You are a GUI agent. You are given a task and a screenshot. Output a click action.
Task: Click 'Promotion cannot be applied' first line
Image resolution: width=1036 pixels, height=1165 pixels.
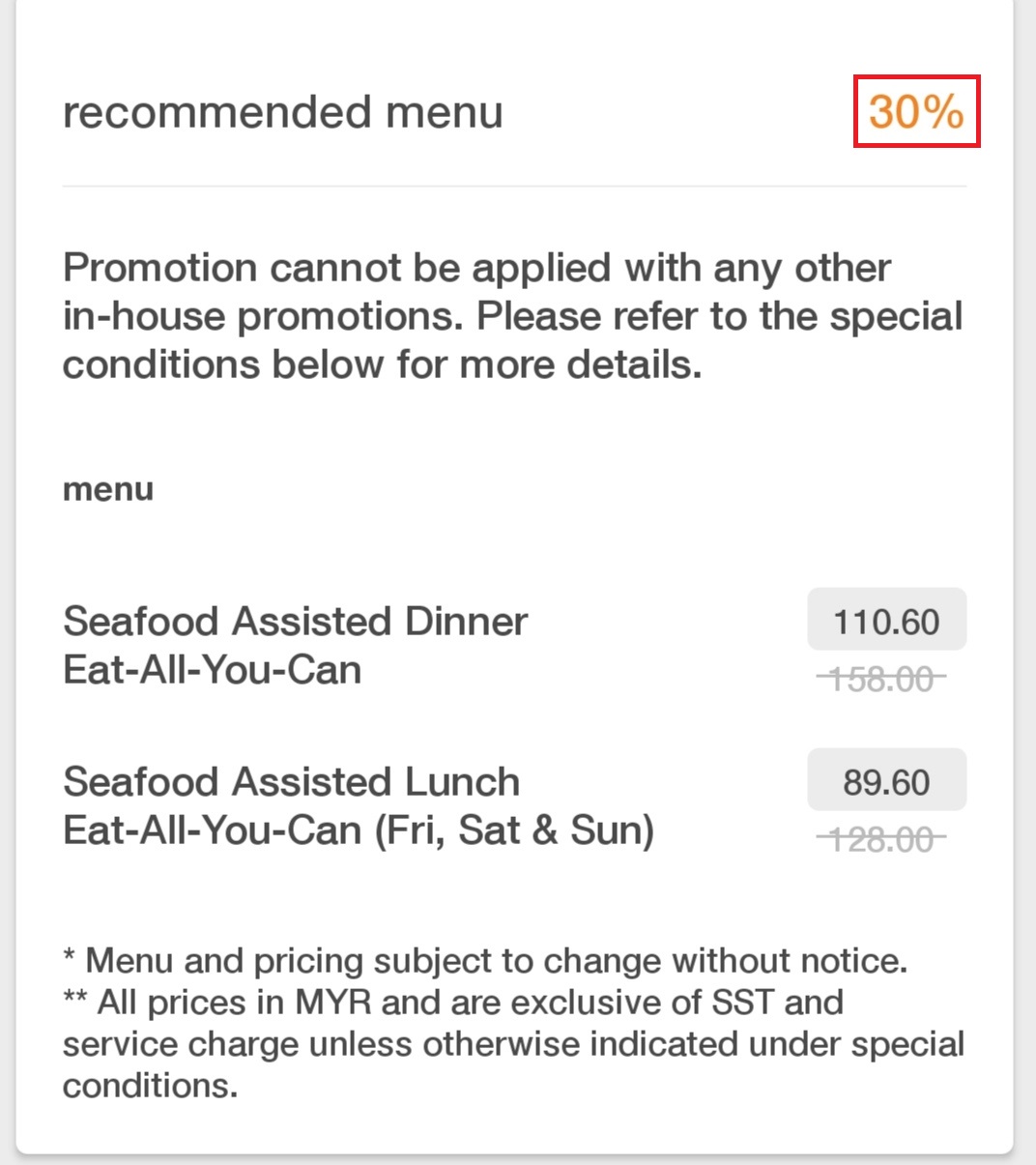tap(476, 268)
